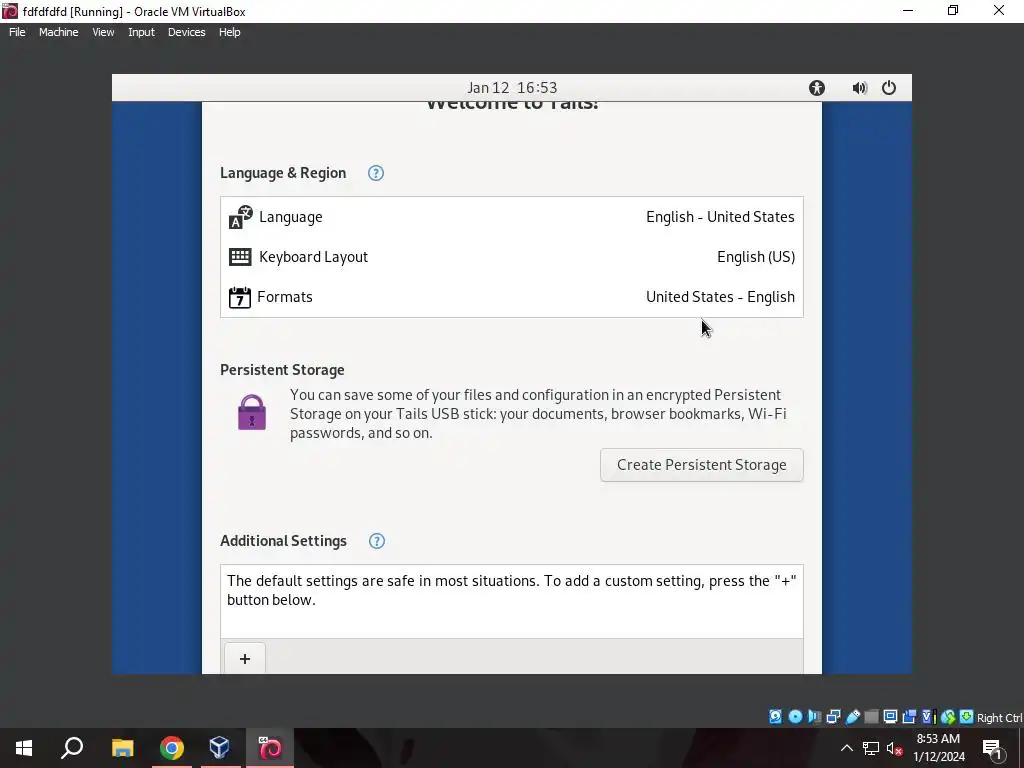Screen dimensions: 1024x768
Task: Click the 'Right Ctrl' host key label
Action: pyautogui.click(x=999, y=718)
